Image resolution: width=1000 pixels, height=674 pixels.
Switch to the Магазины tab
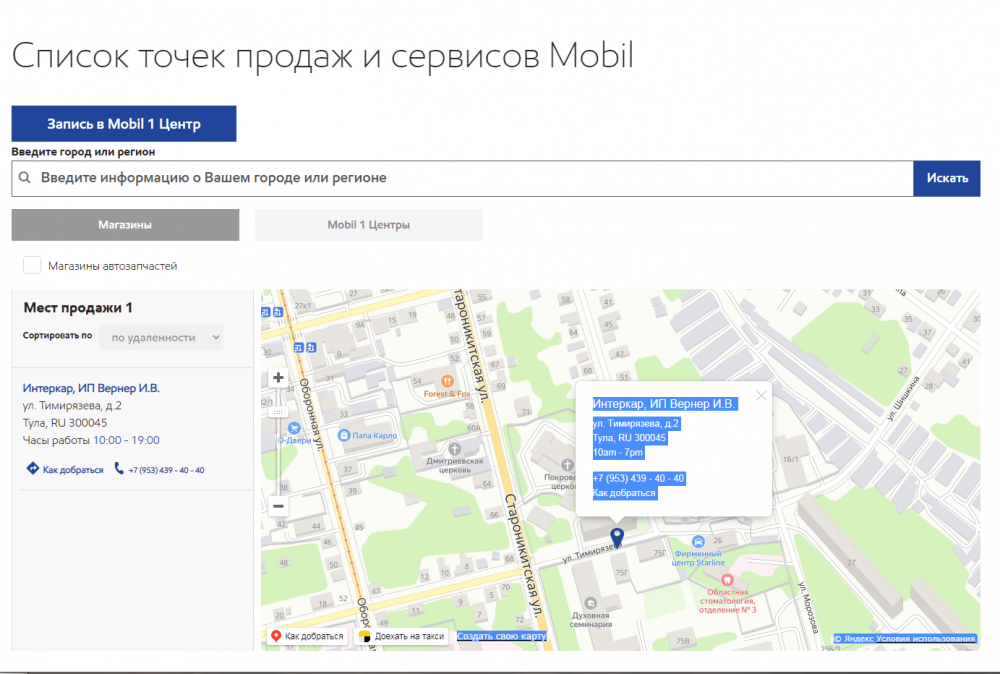click(125, 225)
